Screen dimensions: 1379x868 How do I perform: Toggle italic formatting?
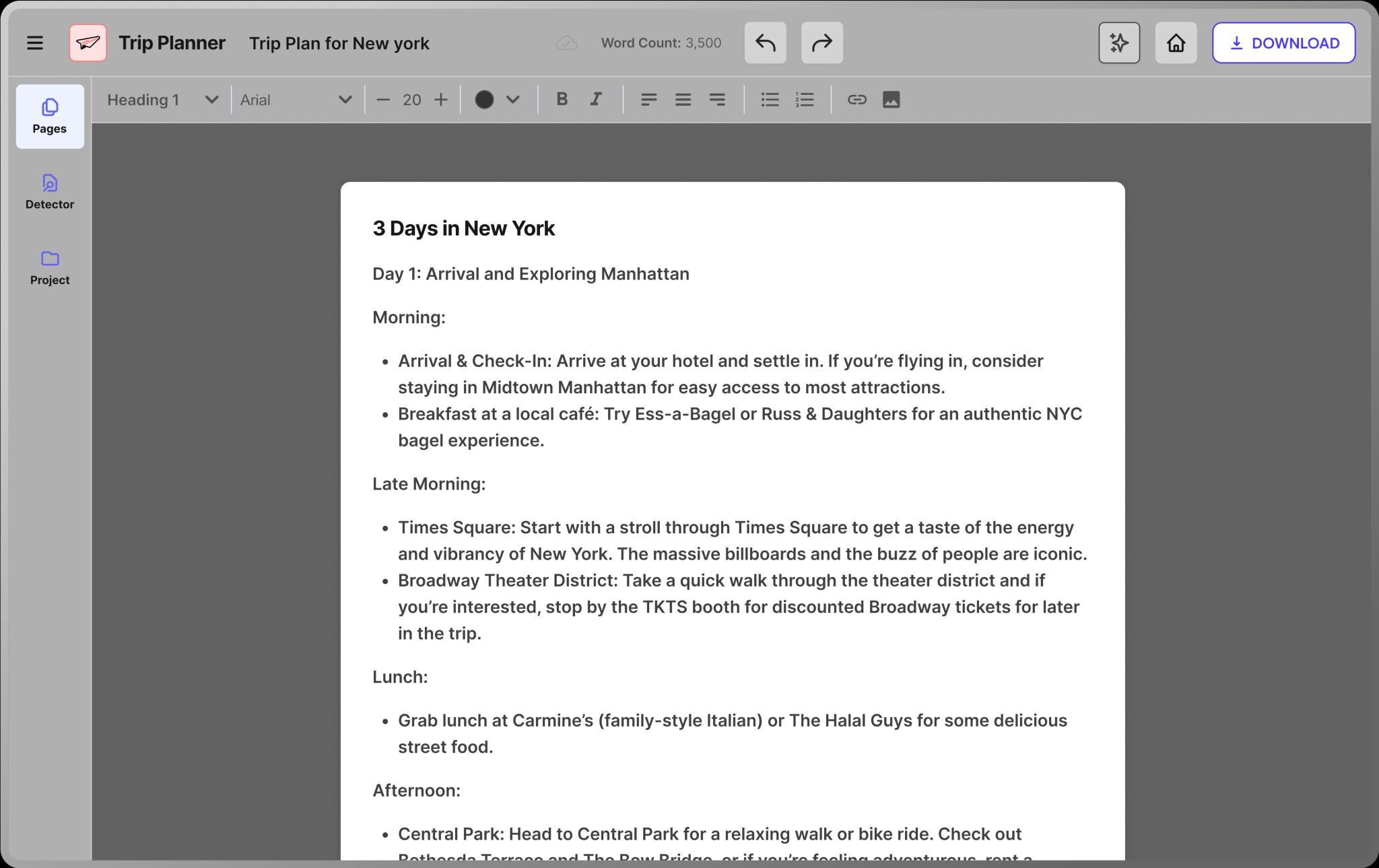coord(596,100)
